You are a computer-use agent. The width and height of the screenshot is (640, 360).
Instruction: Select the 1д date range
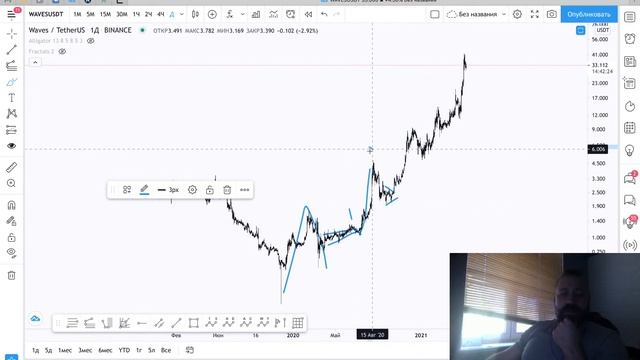coord(36,350)
